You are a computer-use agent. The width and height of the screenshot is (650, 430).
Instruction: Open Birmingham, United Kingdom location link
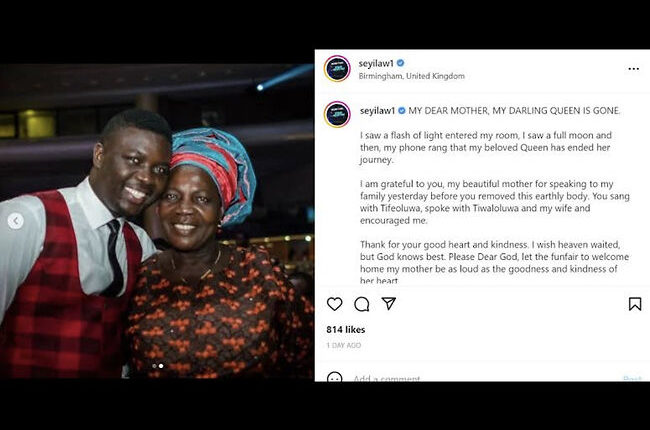click(411, 76)
